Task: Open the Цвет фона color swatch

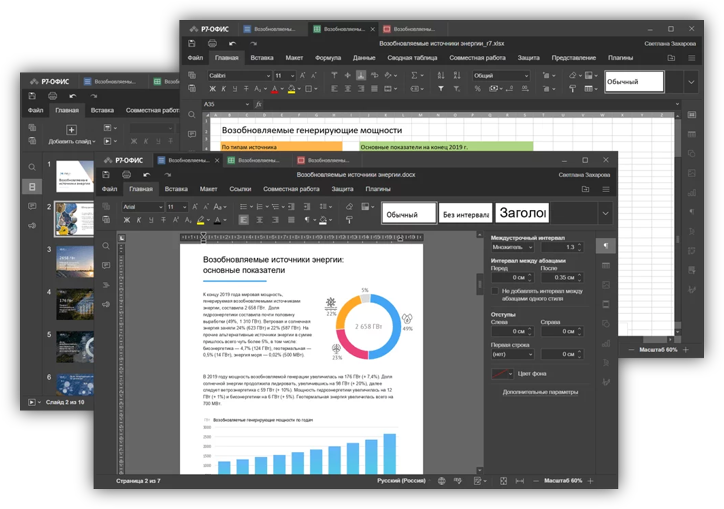Action: (x=502, y=373)
